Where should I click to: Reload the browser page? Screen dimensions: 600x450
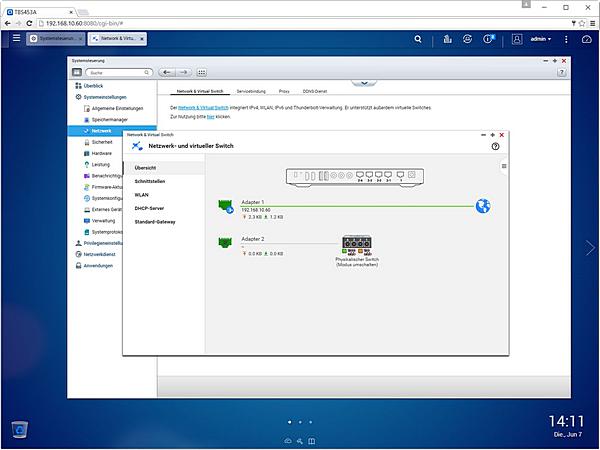pos(29,23)
